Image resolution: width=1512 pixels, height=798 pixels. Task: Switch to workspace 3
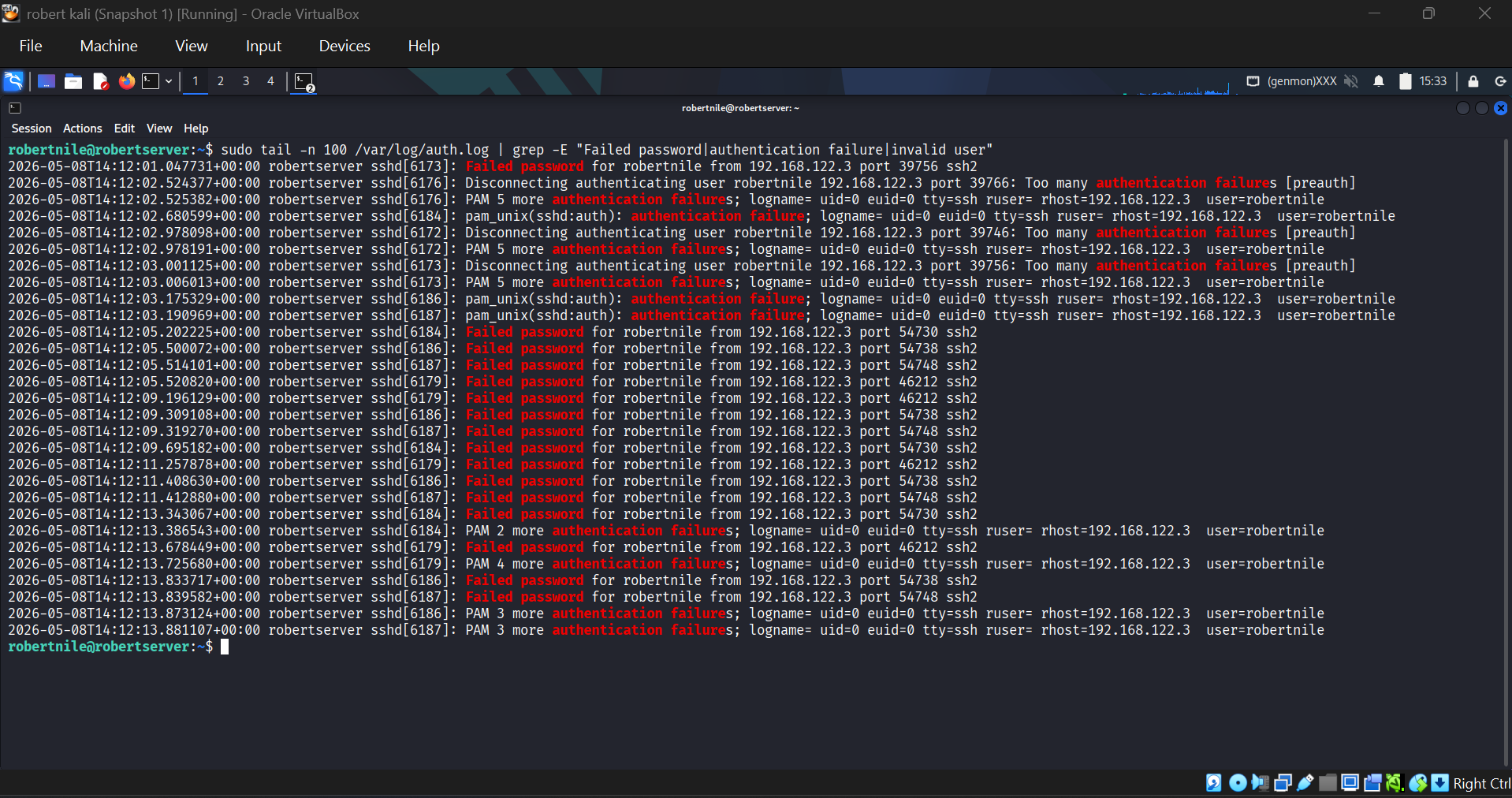pos(246,81)
